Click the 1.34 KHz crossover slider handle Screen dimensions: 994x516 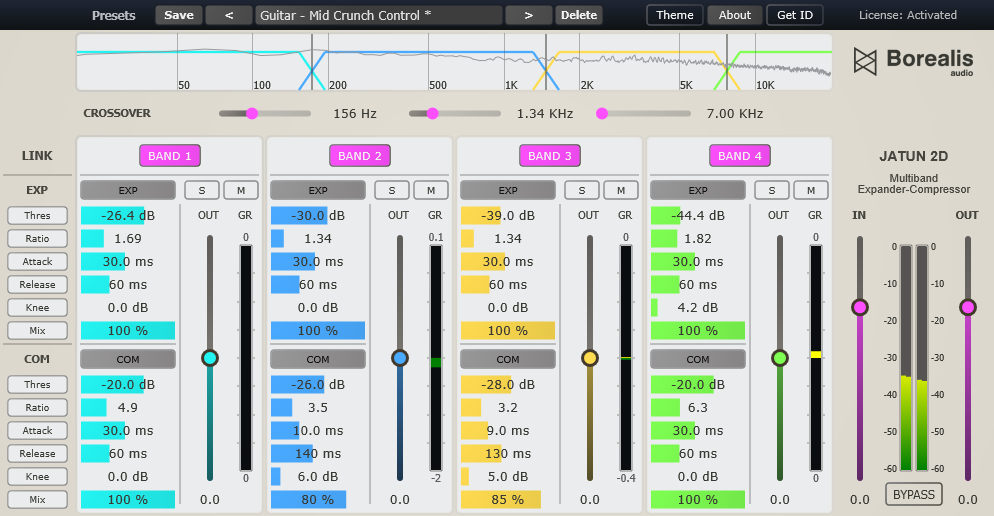pos(432,113)
